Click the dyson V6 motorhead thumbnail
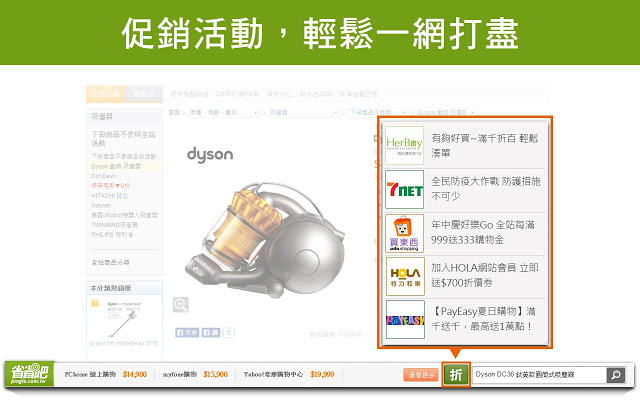The image size is (640, 400). coord(124,320)
